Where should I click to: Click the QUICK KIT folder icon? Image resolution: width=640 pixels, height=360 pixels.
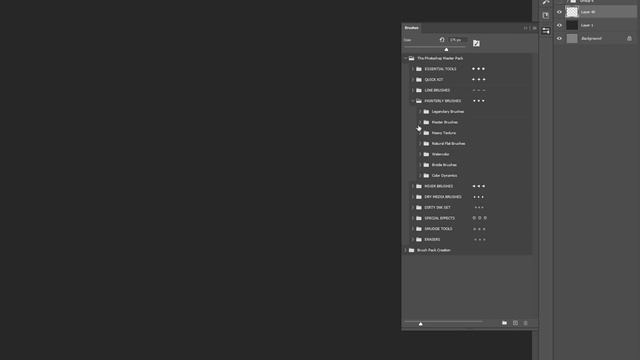(x=419, y=80)
